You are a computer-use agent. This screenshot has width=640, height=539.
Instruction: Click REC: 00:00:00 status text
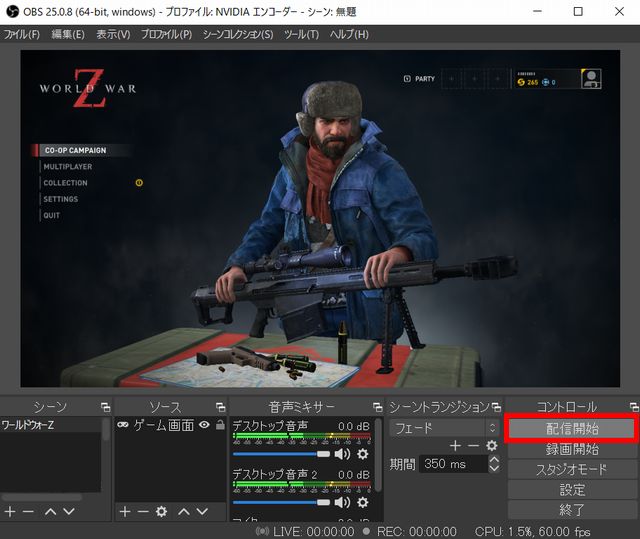(x=417, y=531)
